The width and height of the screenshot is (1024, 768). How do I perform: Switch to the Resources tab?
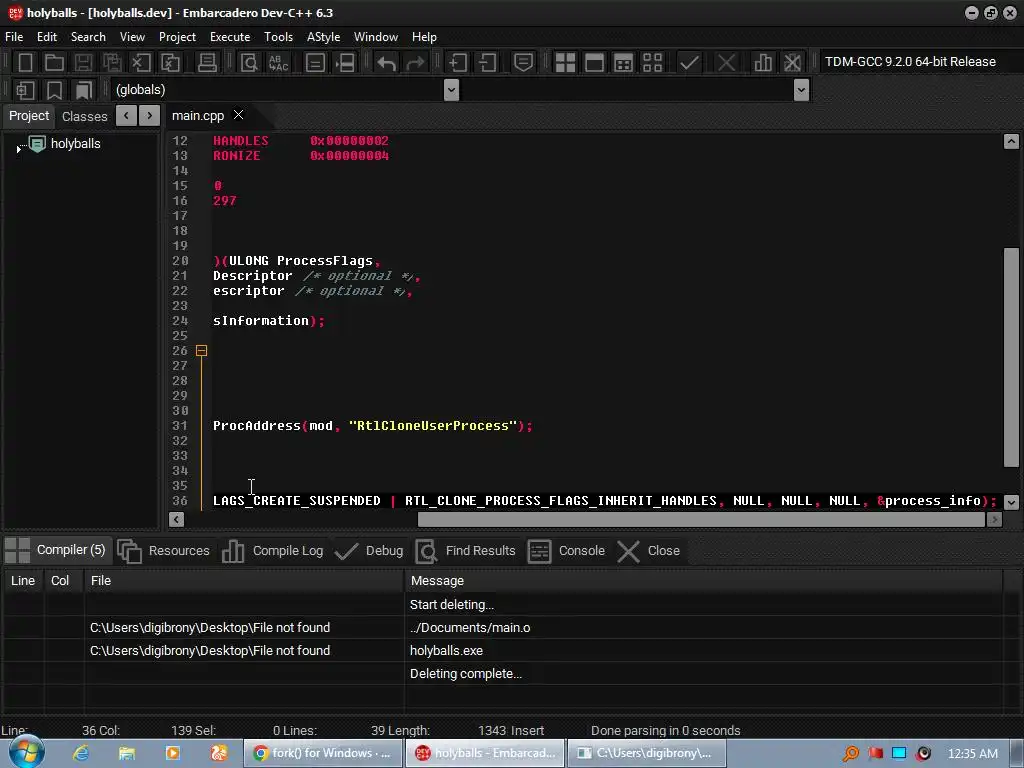[165, 551]
